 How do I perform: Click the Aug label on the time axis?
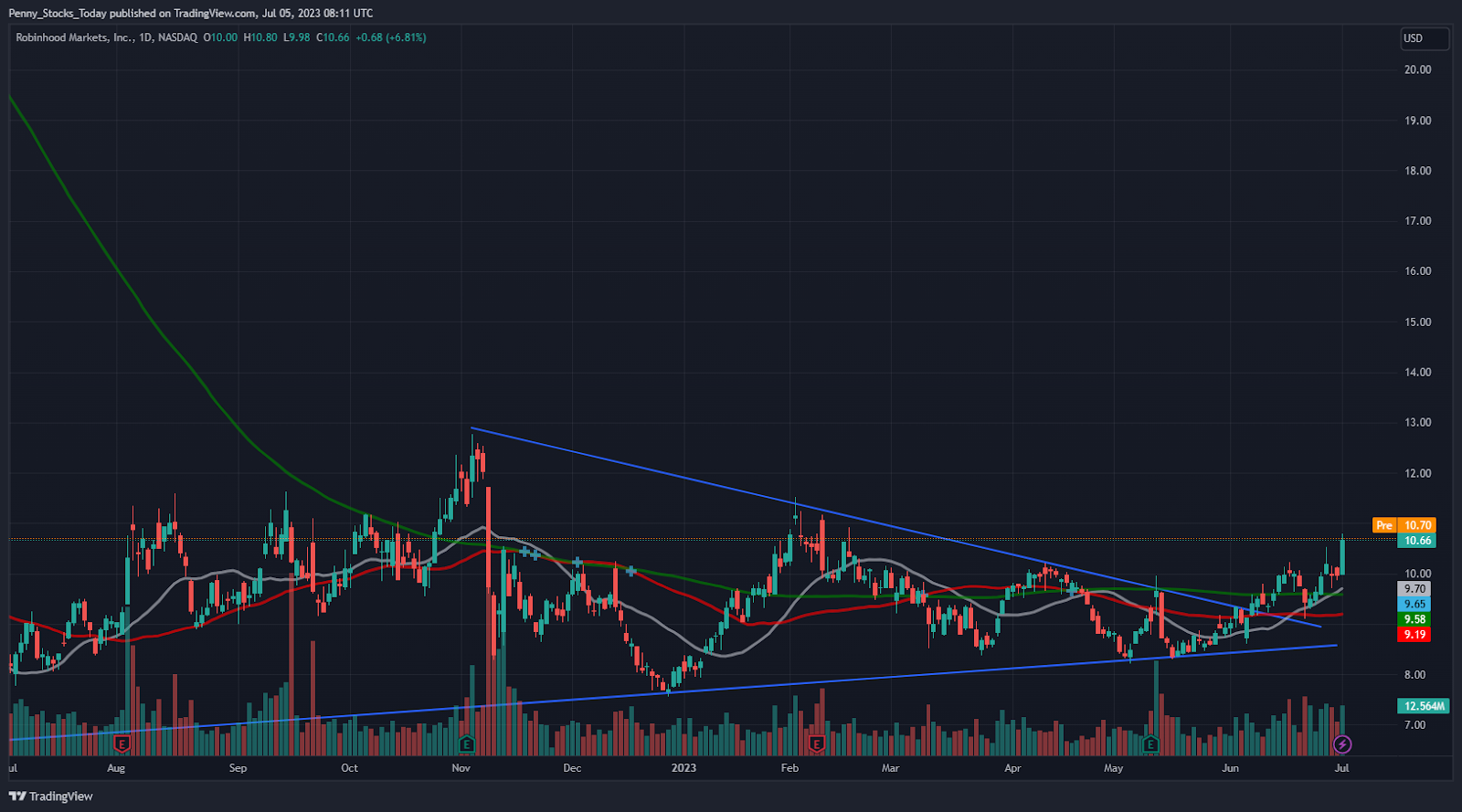click(x=116, y=768)
